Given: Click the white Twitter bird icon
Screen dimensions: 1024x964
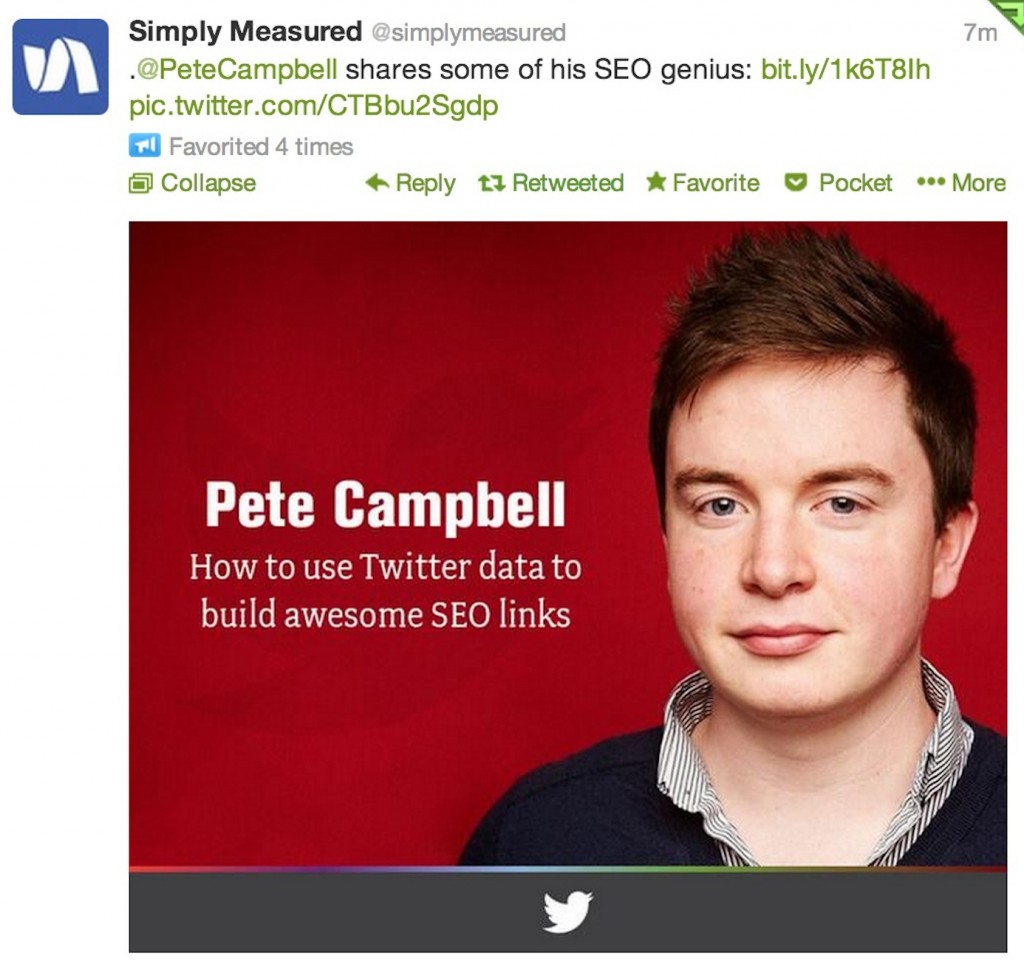Looking at the screenshot, I should coord(568,911).
